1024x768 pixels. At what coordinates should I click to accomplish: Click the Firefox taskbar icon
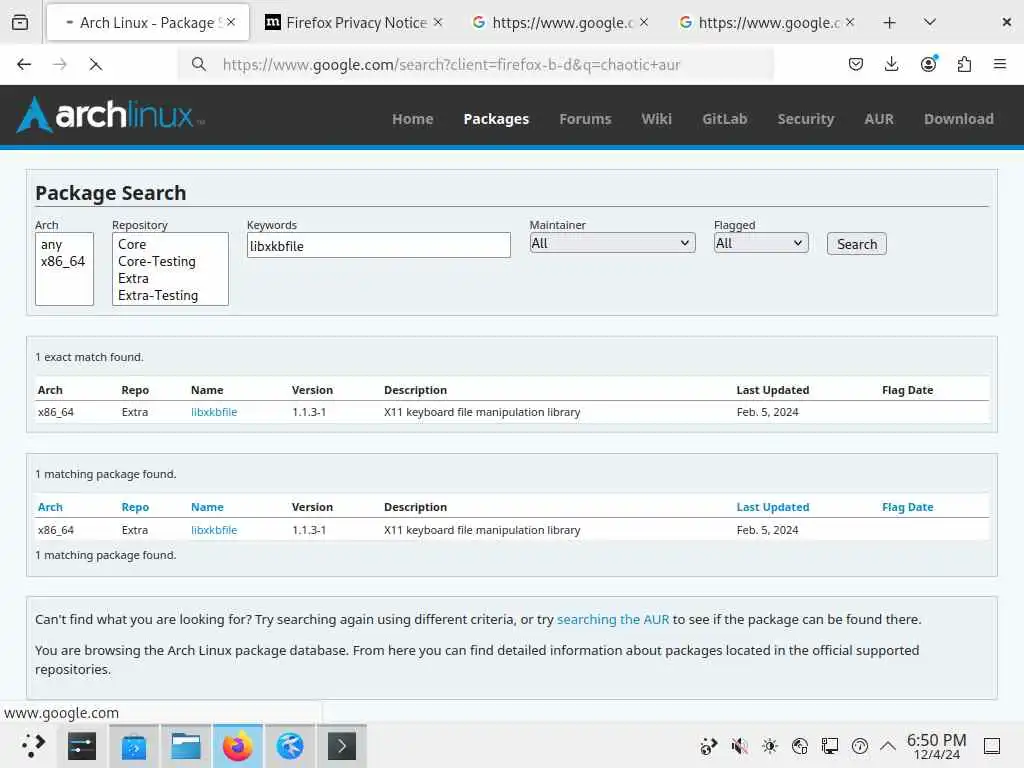point(238,746)
